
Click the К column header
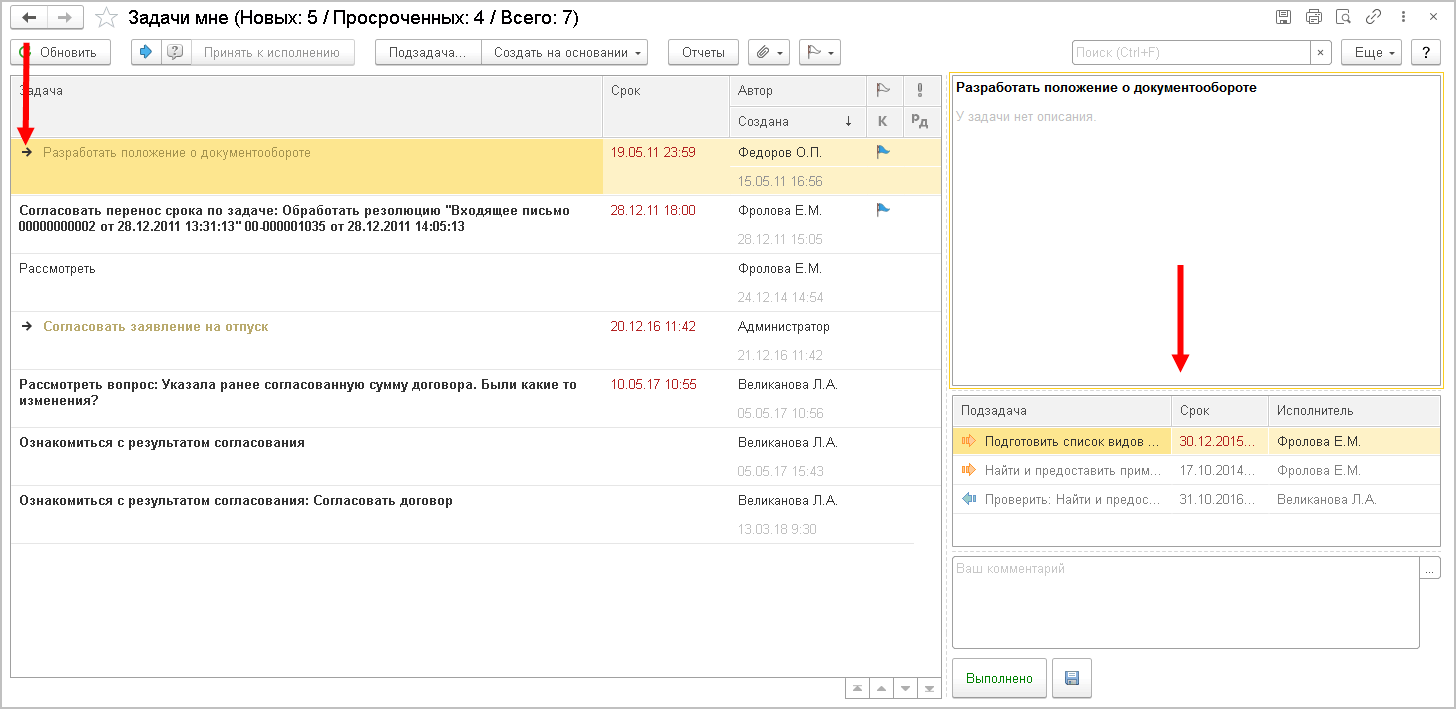tap(882, 121)
